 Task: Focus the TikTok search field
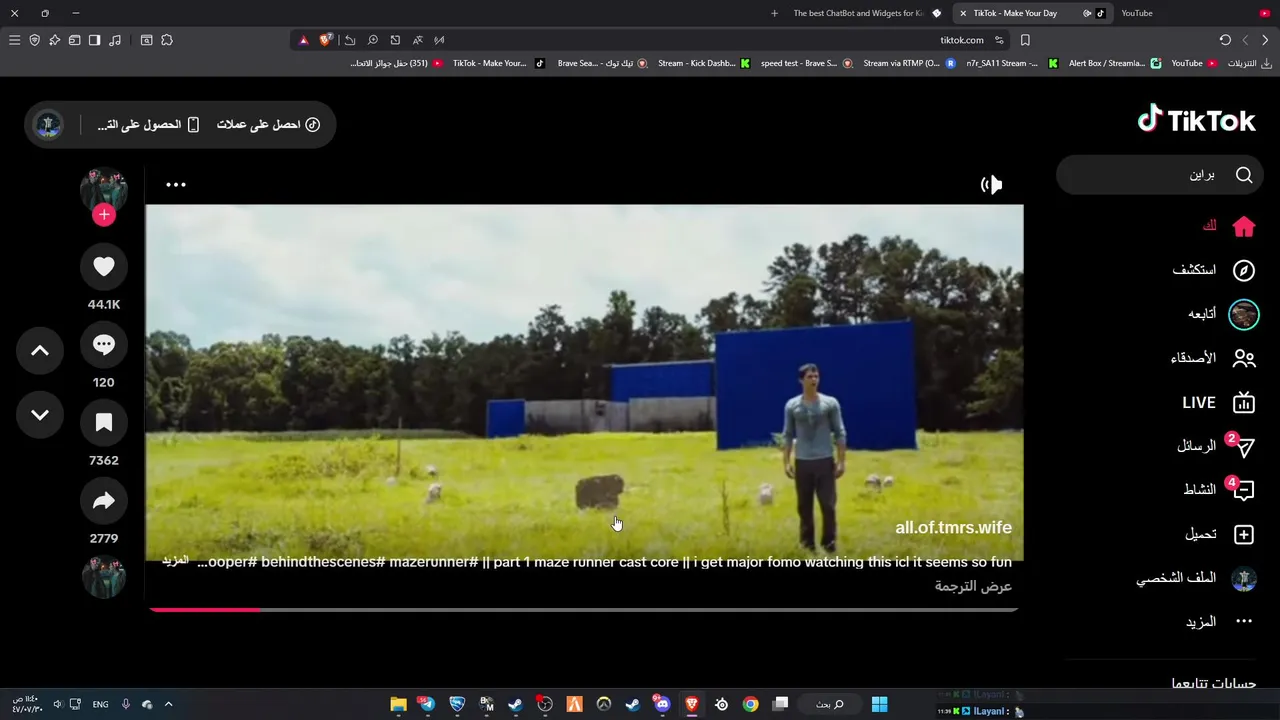point(1160,175)
